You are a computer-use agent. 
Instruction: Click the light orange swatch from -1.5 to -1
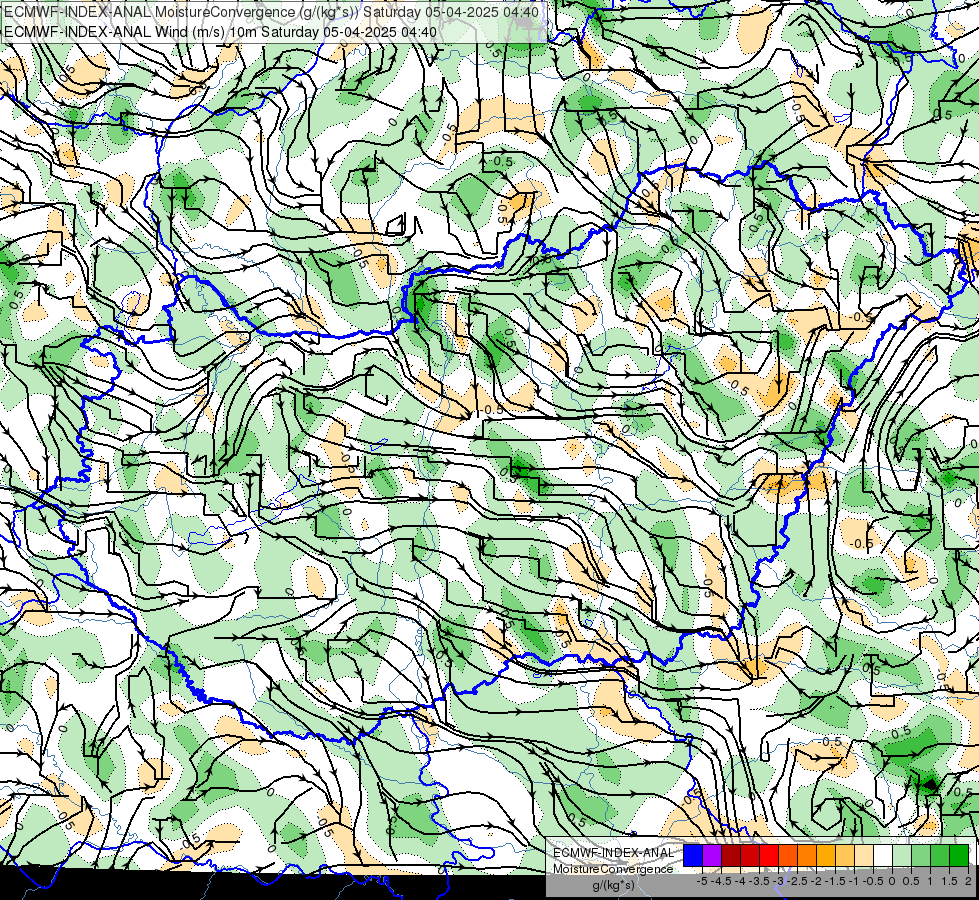pos(845,856)
